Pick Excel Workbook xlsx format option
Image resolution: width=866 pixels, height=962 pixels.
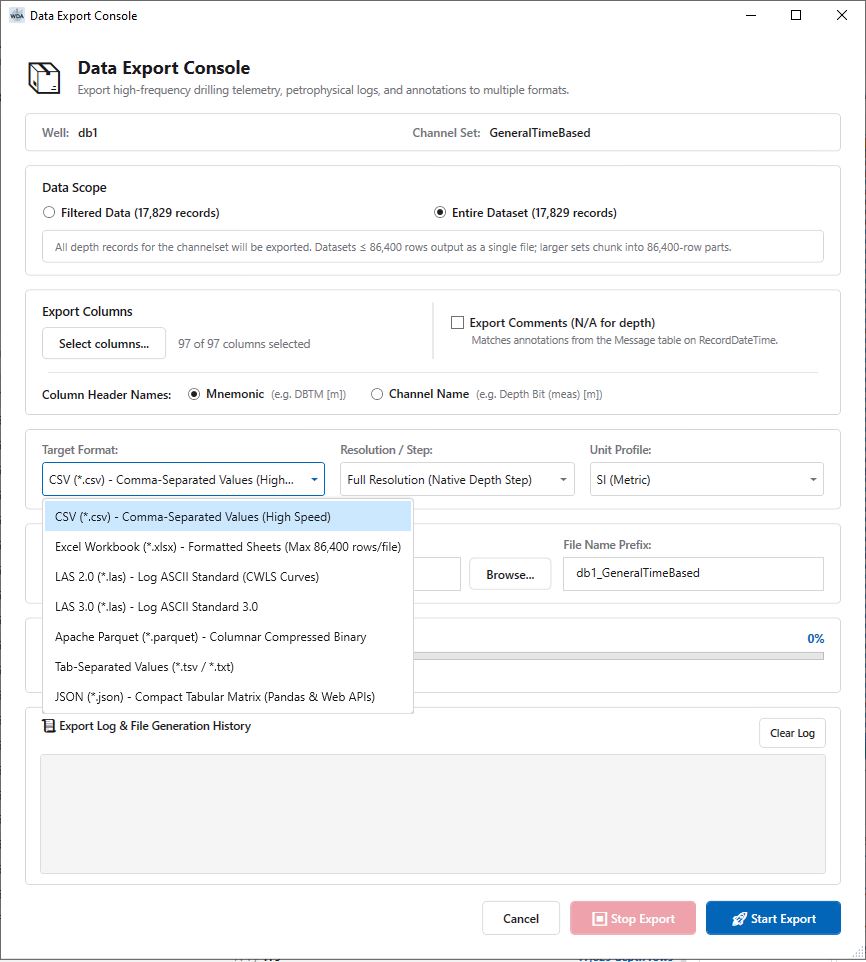228,547
